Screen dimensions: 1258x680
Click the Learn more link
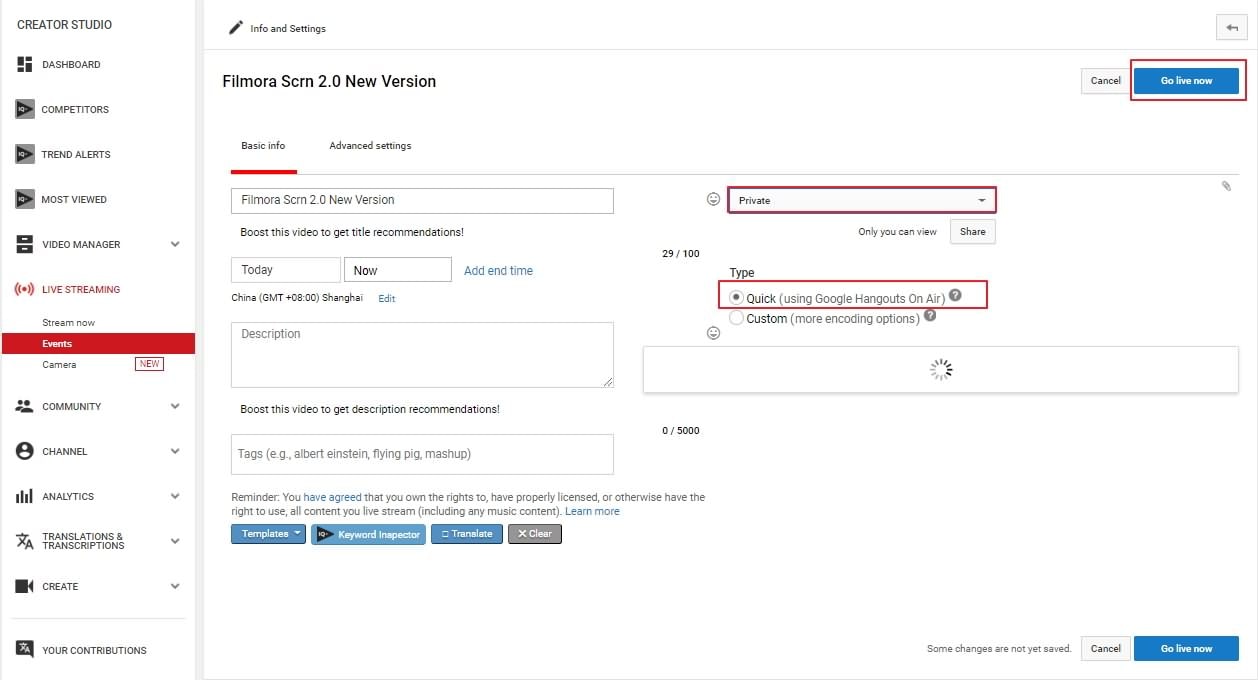point(592,511)
